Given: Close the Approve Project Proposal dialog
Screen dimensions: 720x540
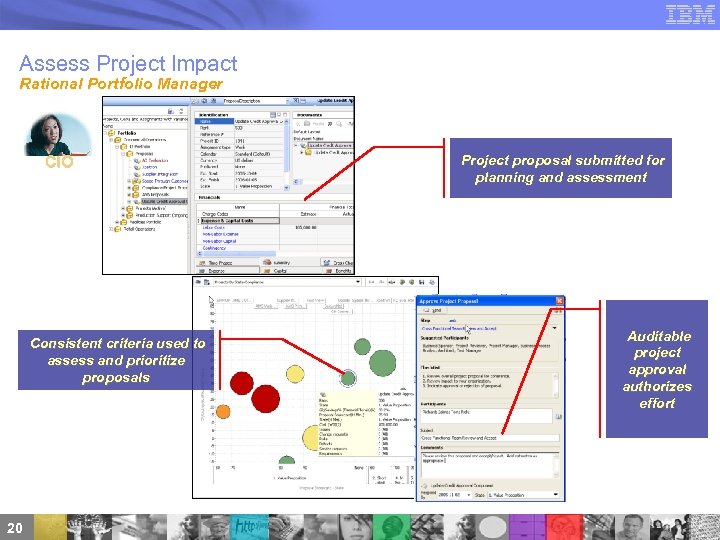Looking at the screenshot, I should click(559, 301).
